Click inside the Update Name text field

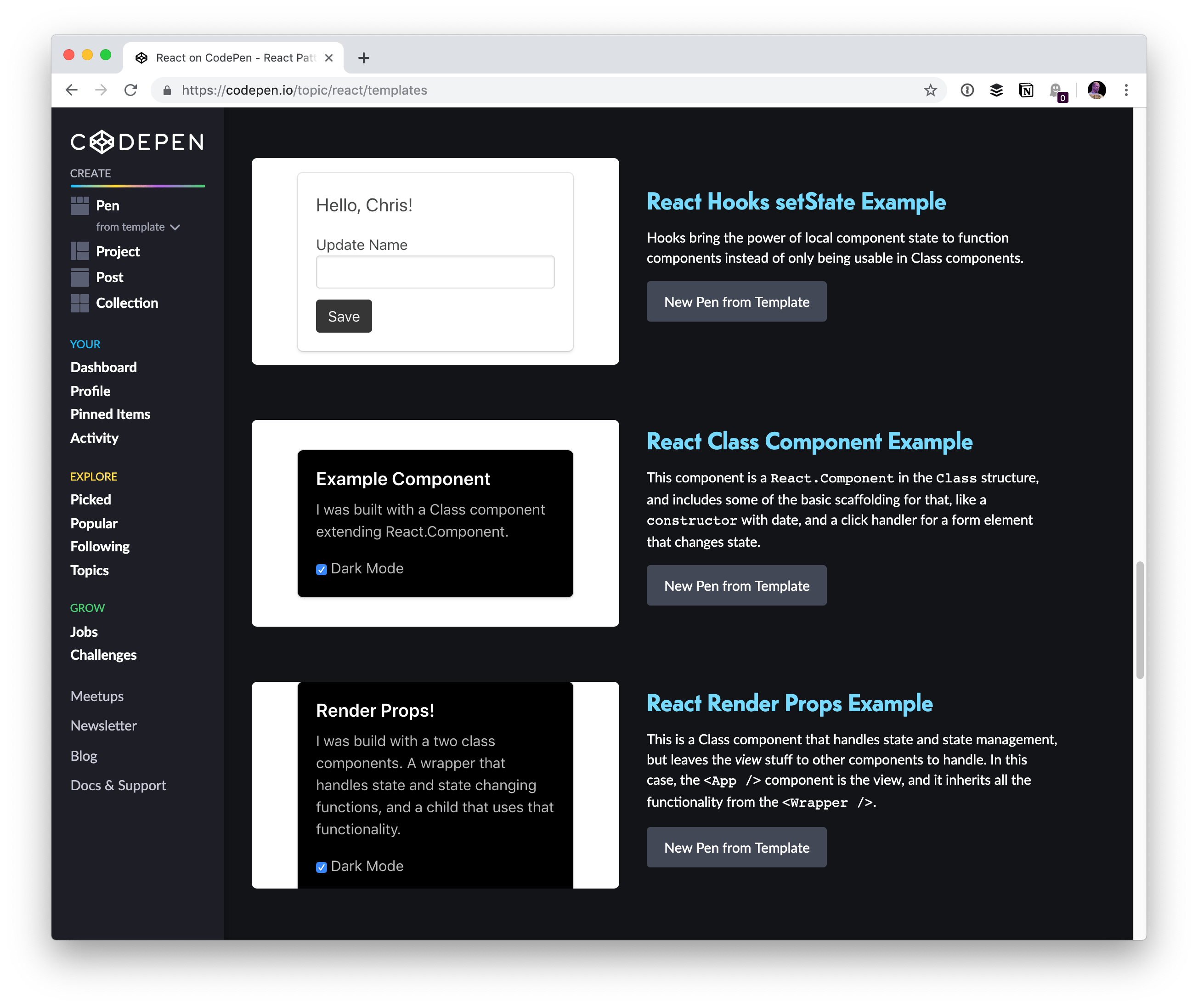pos(435,272)
